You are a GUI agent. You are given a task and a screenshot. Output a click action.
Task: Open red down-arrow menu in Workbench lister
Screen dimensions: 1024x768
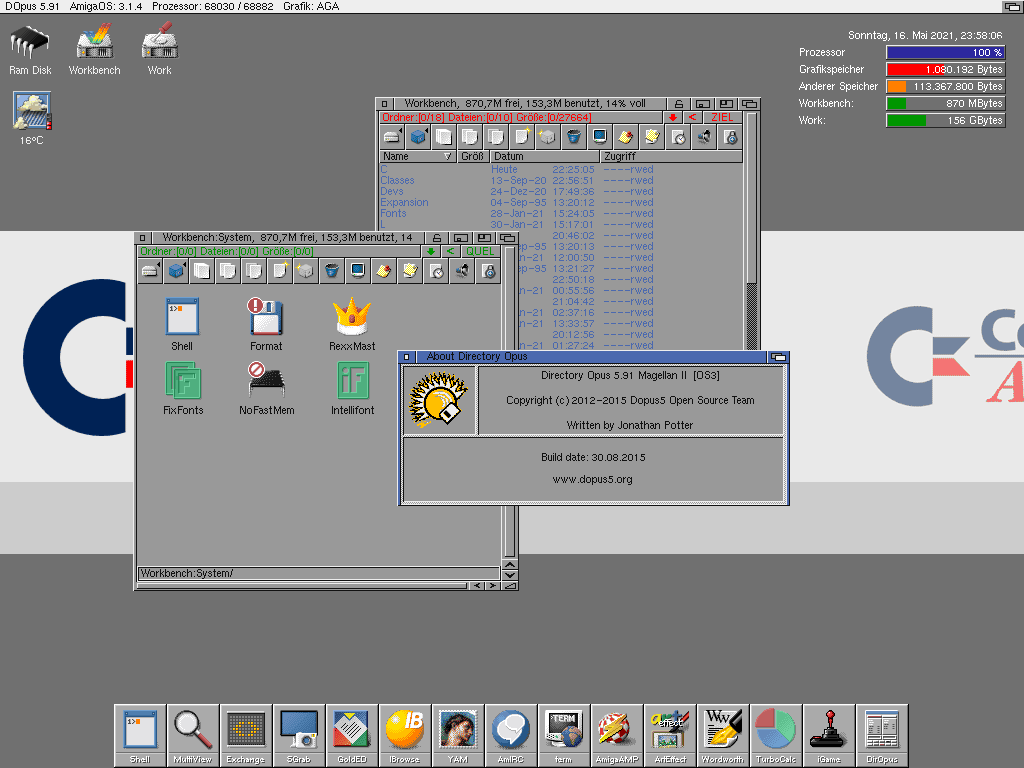coord(673,118)
